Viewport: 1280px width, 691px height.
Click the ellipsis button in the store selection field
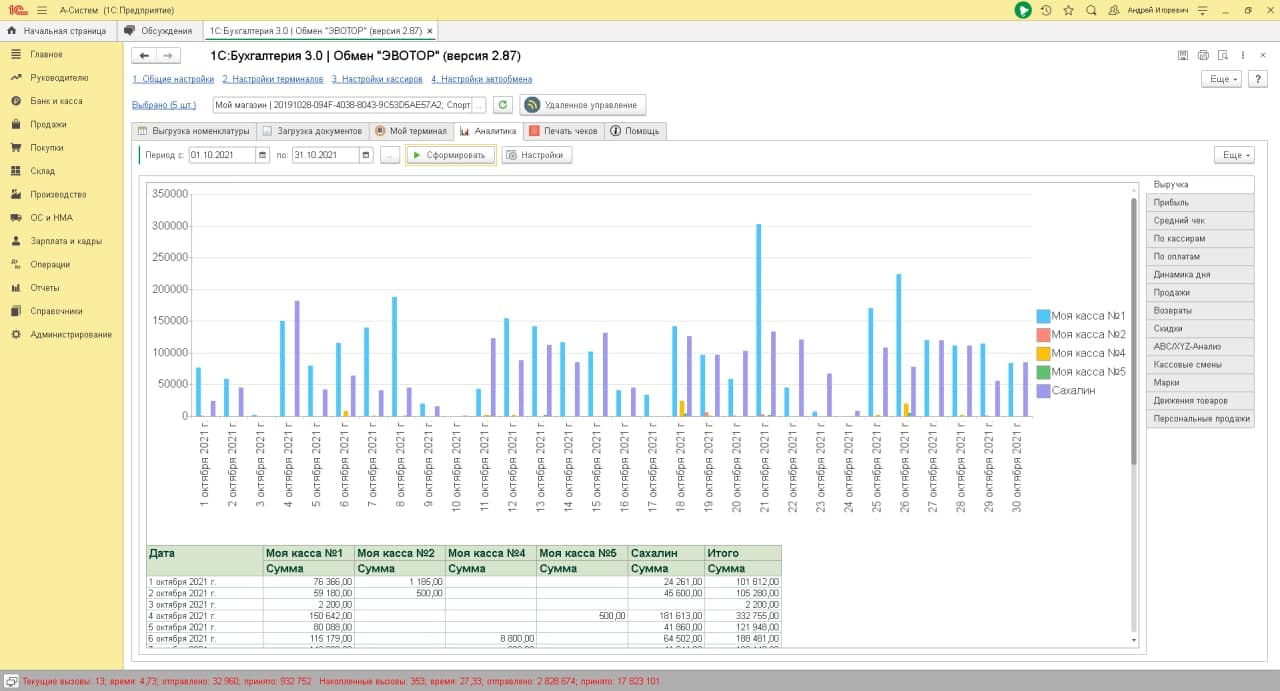point(479,105)
